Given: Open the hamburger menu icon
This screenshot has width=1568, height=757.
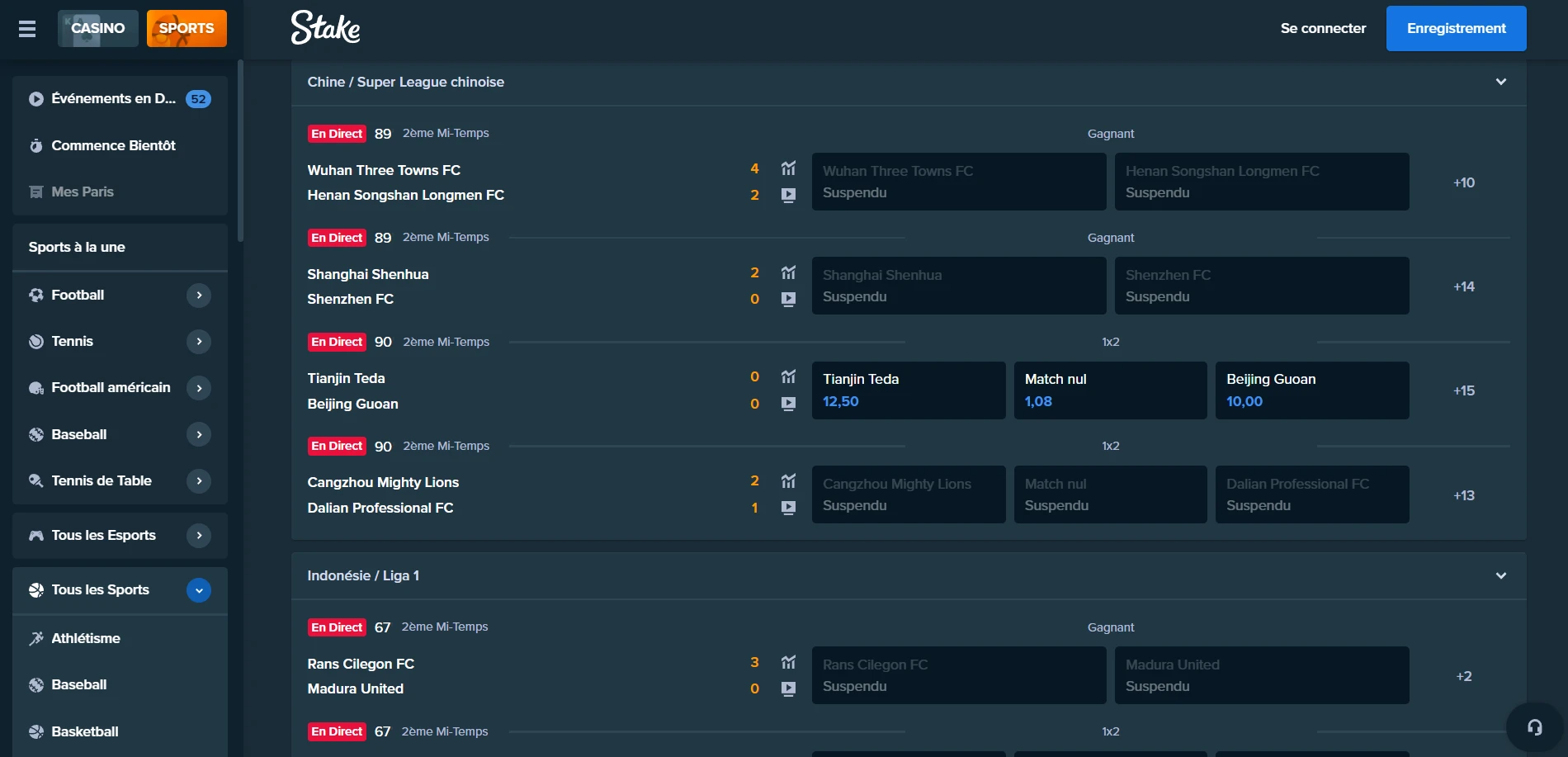Looking at the screenshot, I should coord(27,29).
